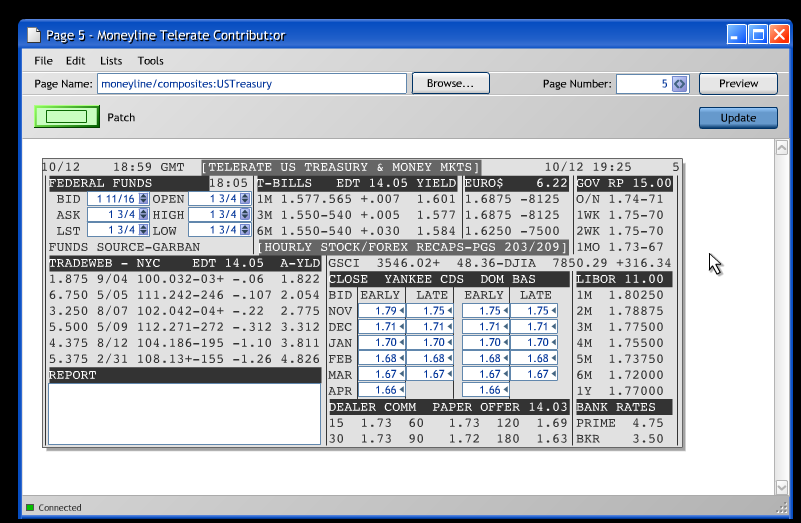This screenshot has width=801, height=523.
Task: Adjust the ASK federal funds spinner
Action: pyautogui.click(x=144, y=215)
